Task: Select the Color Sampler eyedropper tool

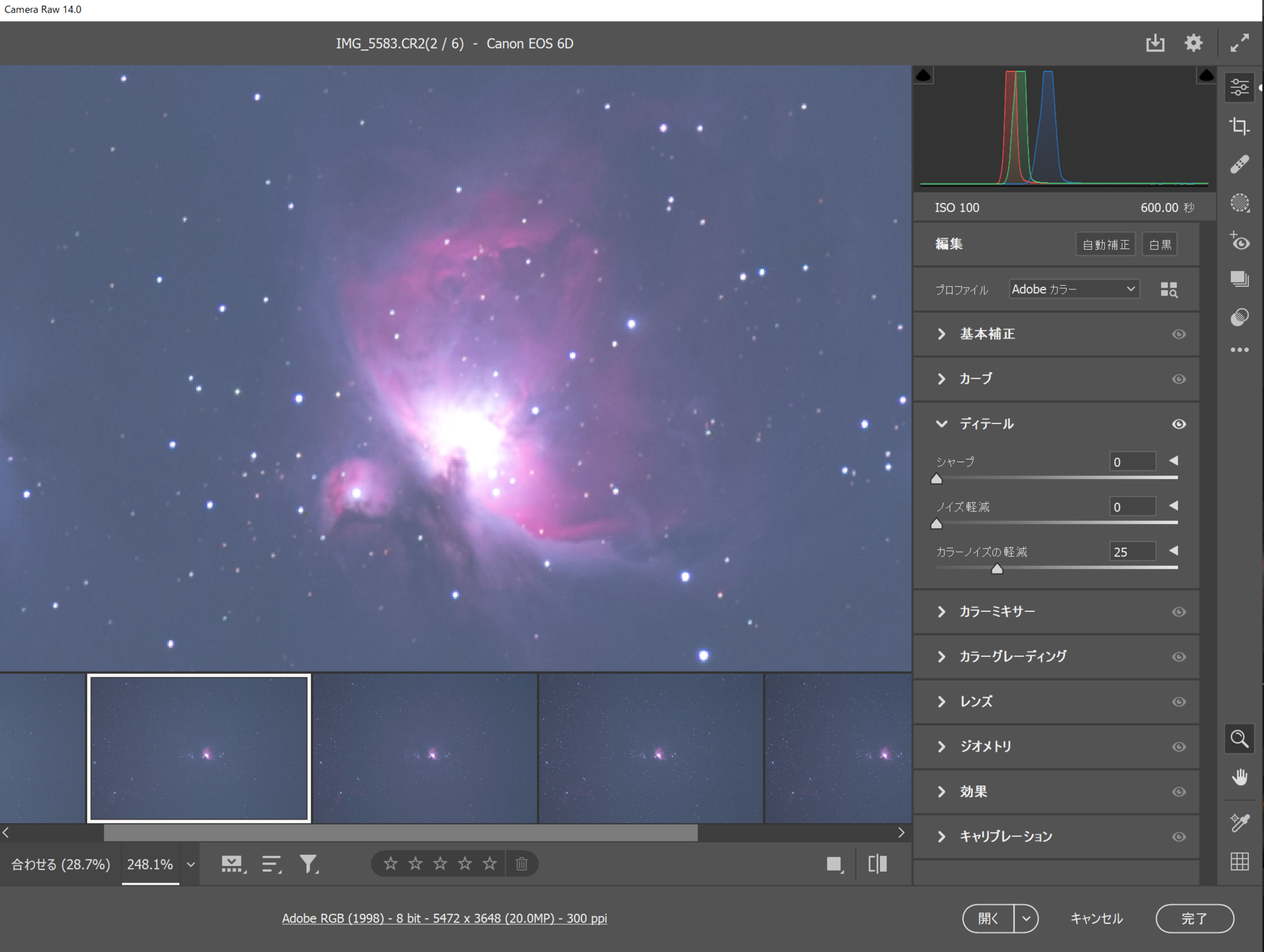Action: click(x=1239, y=822)
